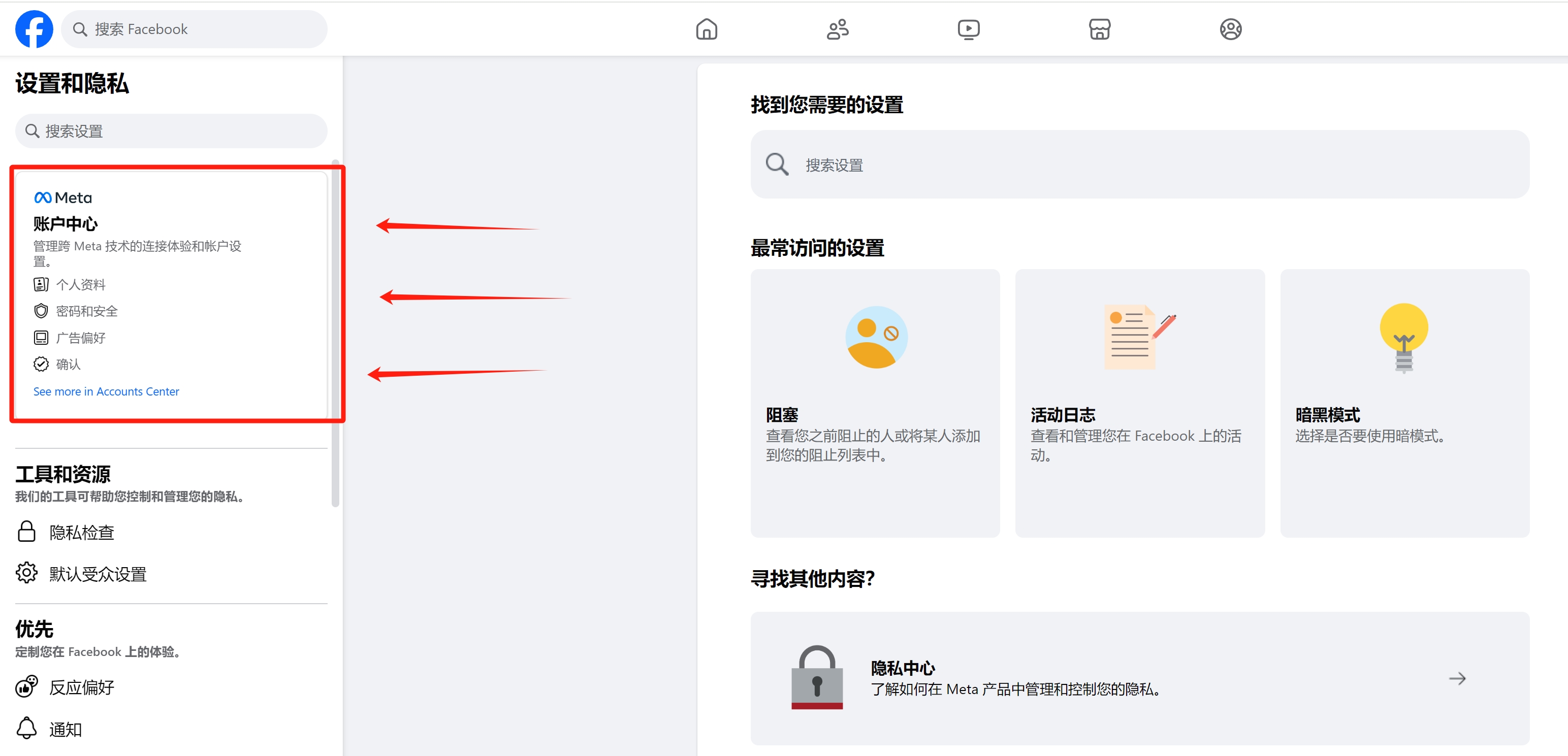Click the 隐私检查 lock icon

point(26,532)
